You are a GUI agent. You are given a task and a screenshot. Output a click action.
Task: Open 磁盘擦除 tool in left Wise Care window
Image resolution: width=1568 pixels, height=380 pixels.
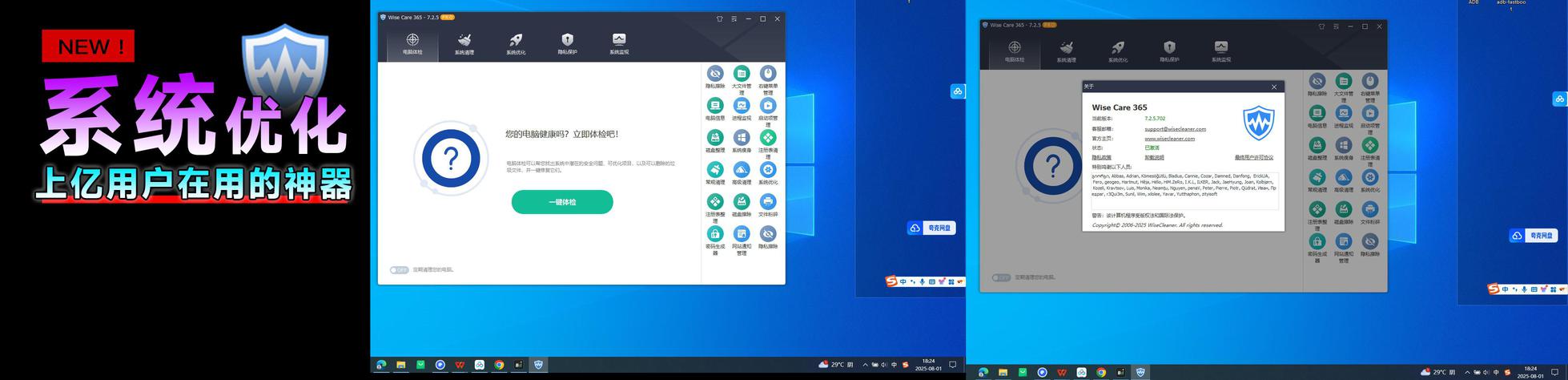tap(742, 206)
